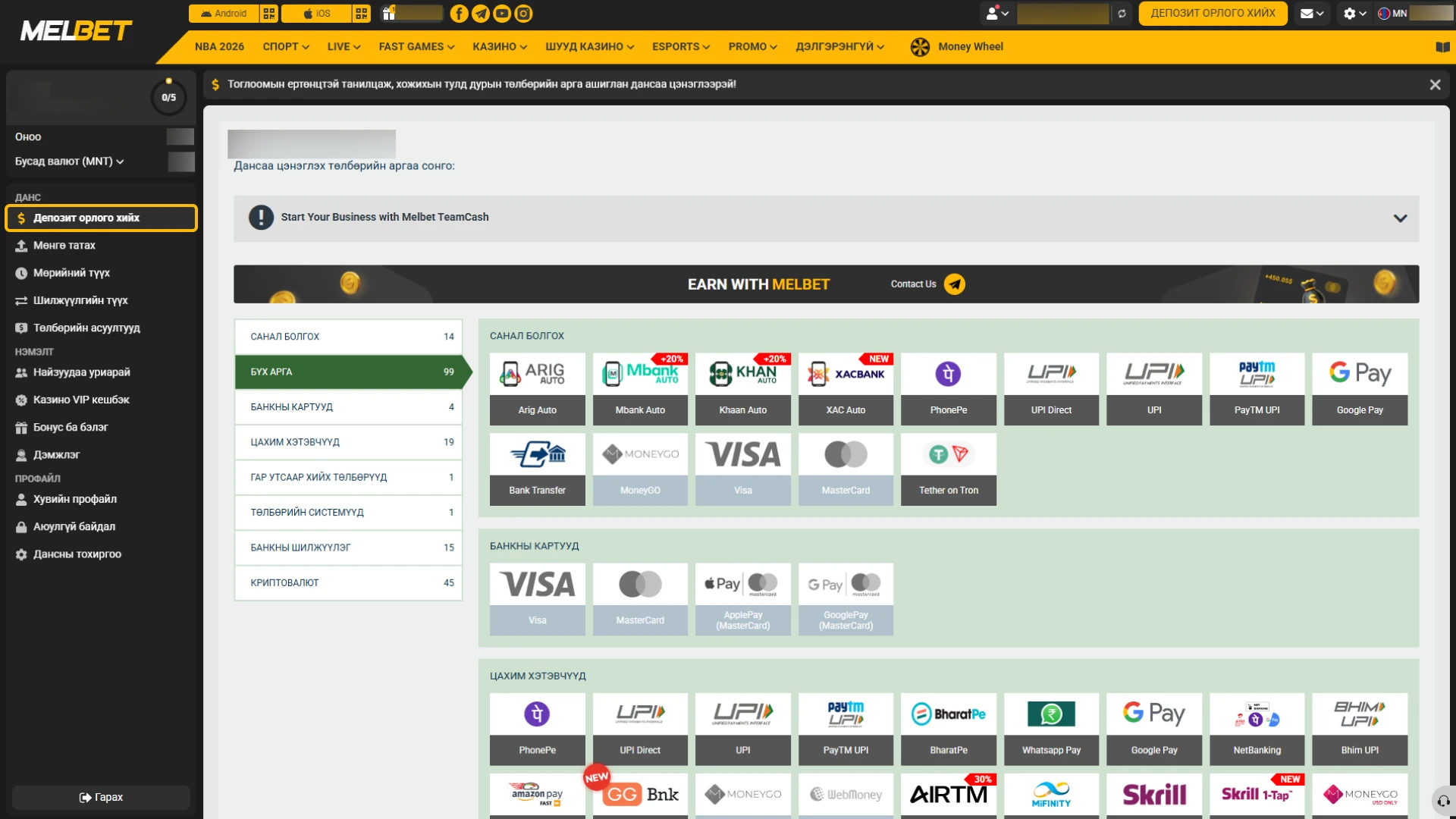Viewport: 1456px width, 819px height.
Task: Expand the ESPORTS menu
Action: (681, 47)
